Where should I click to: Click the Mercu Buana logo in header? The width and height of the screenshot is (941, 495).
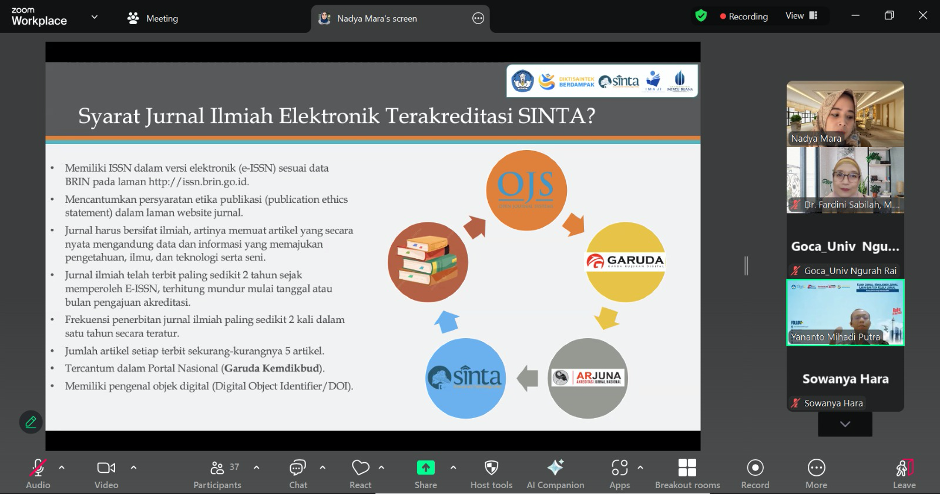click(680, 81)
